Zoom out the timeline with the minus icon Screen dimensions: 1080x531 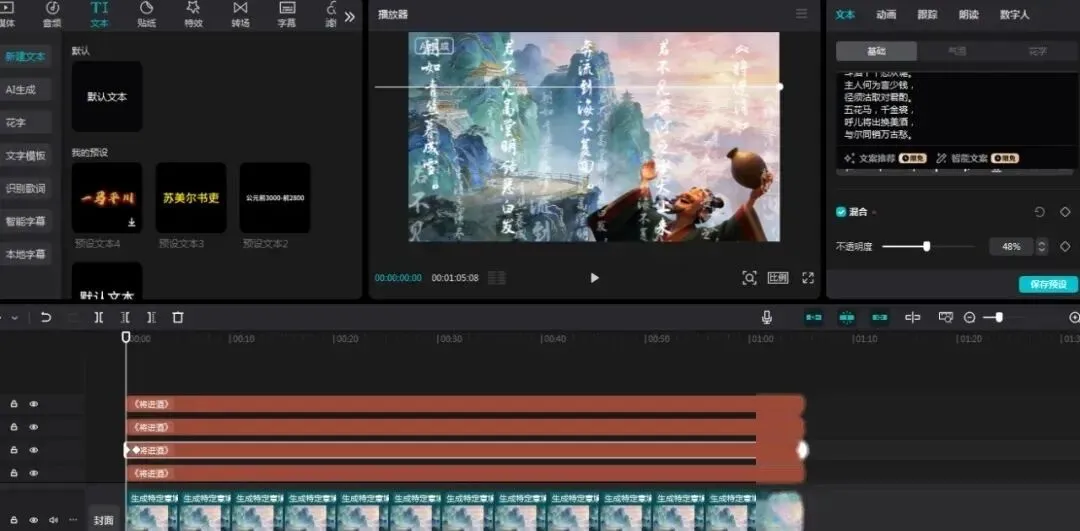coord(970,317)
